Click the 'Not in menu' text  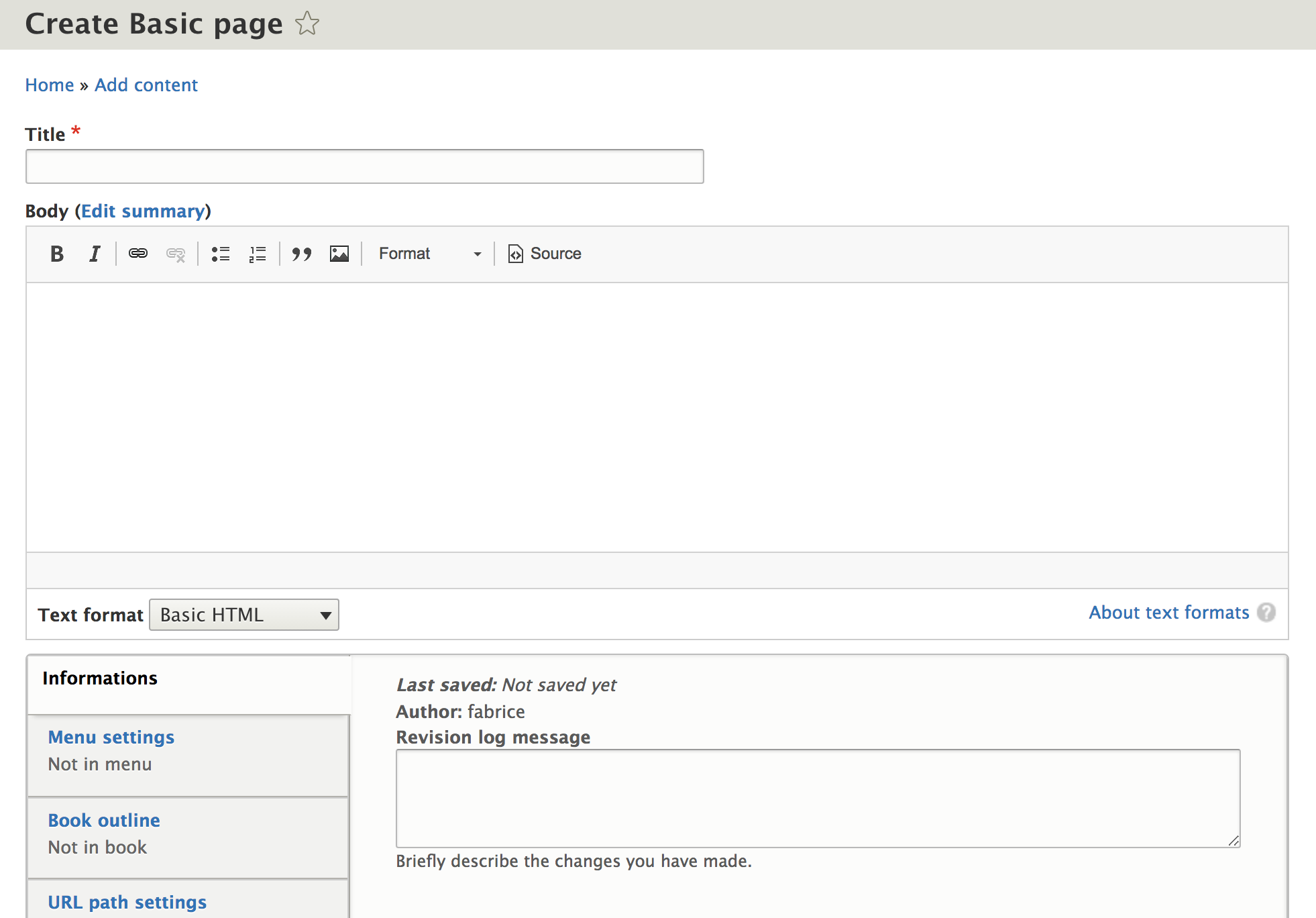tap(100, 764)
